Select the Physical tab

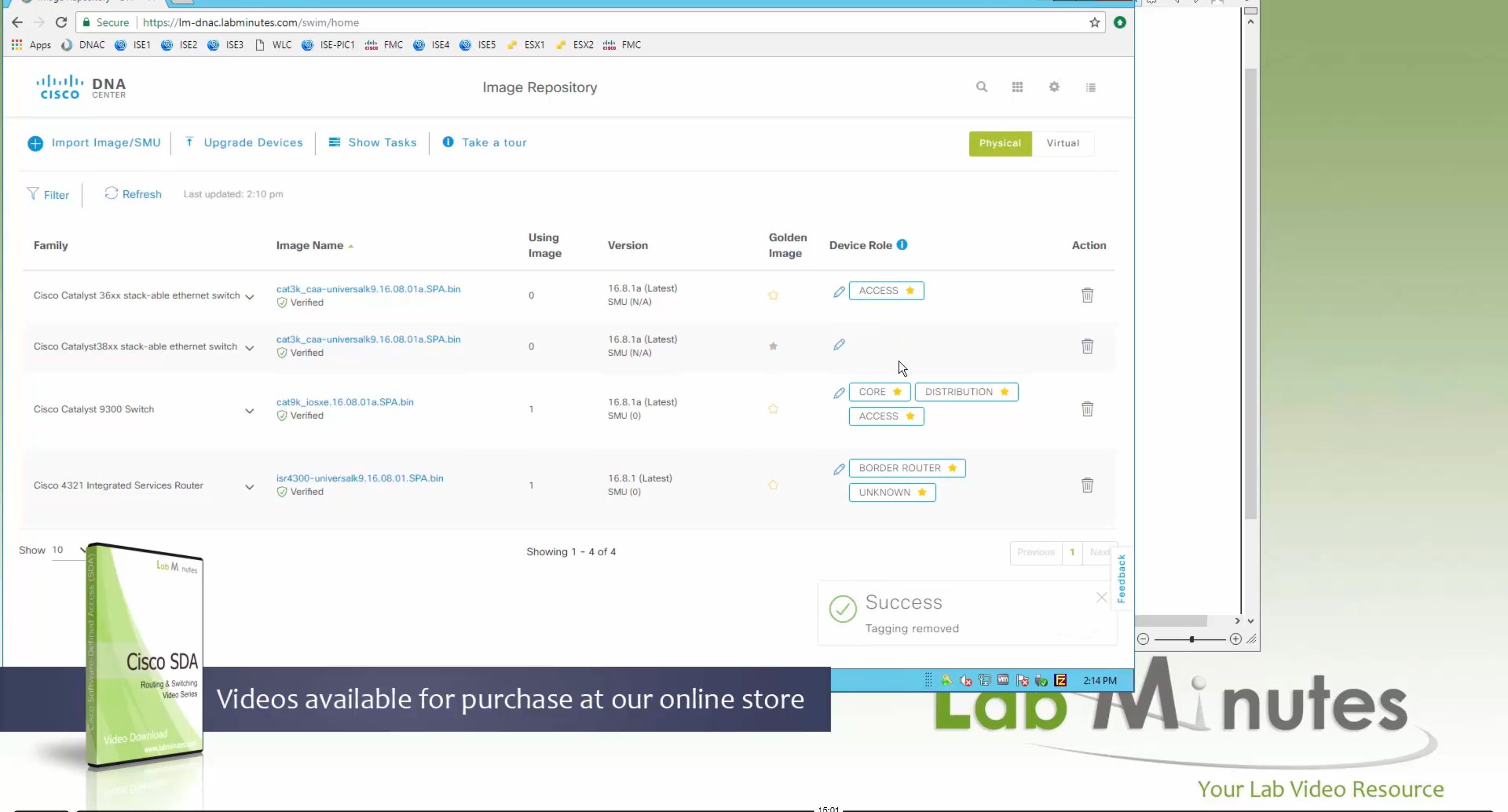tap(1000, 143)
